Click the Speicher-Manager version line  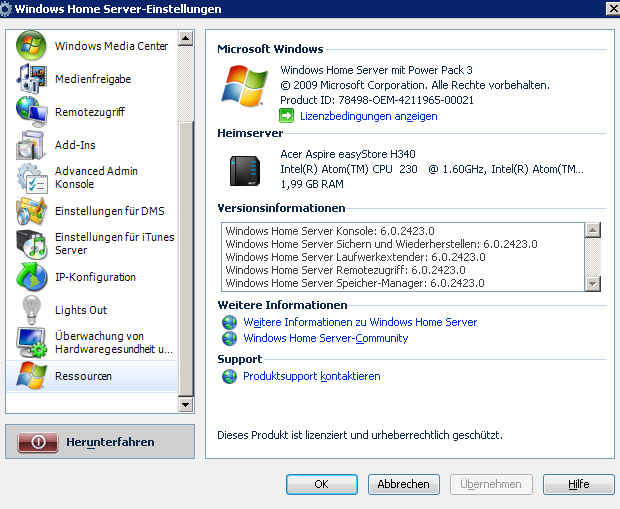click(x=355, y=283)
